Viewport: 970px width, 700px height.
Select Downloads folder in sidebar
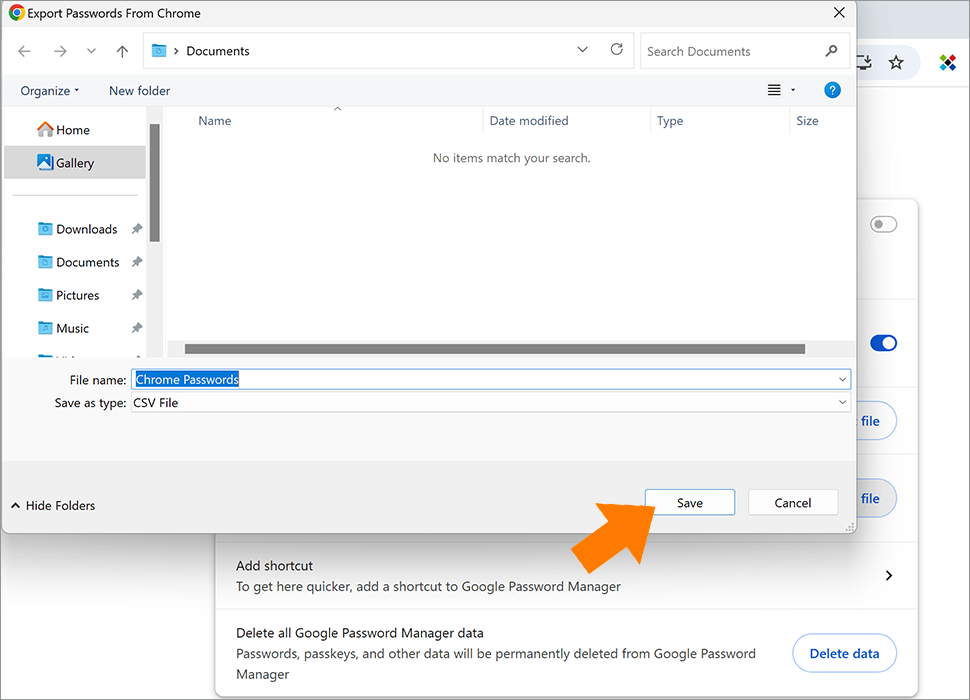click(86, 229)
